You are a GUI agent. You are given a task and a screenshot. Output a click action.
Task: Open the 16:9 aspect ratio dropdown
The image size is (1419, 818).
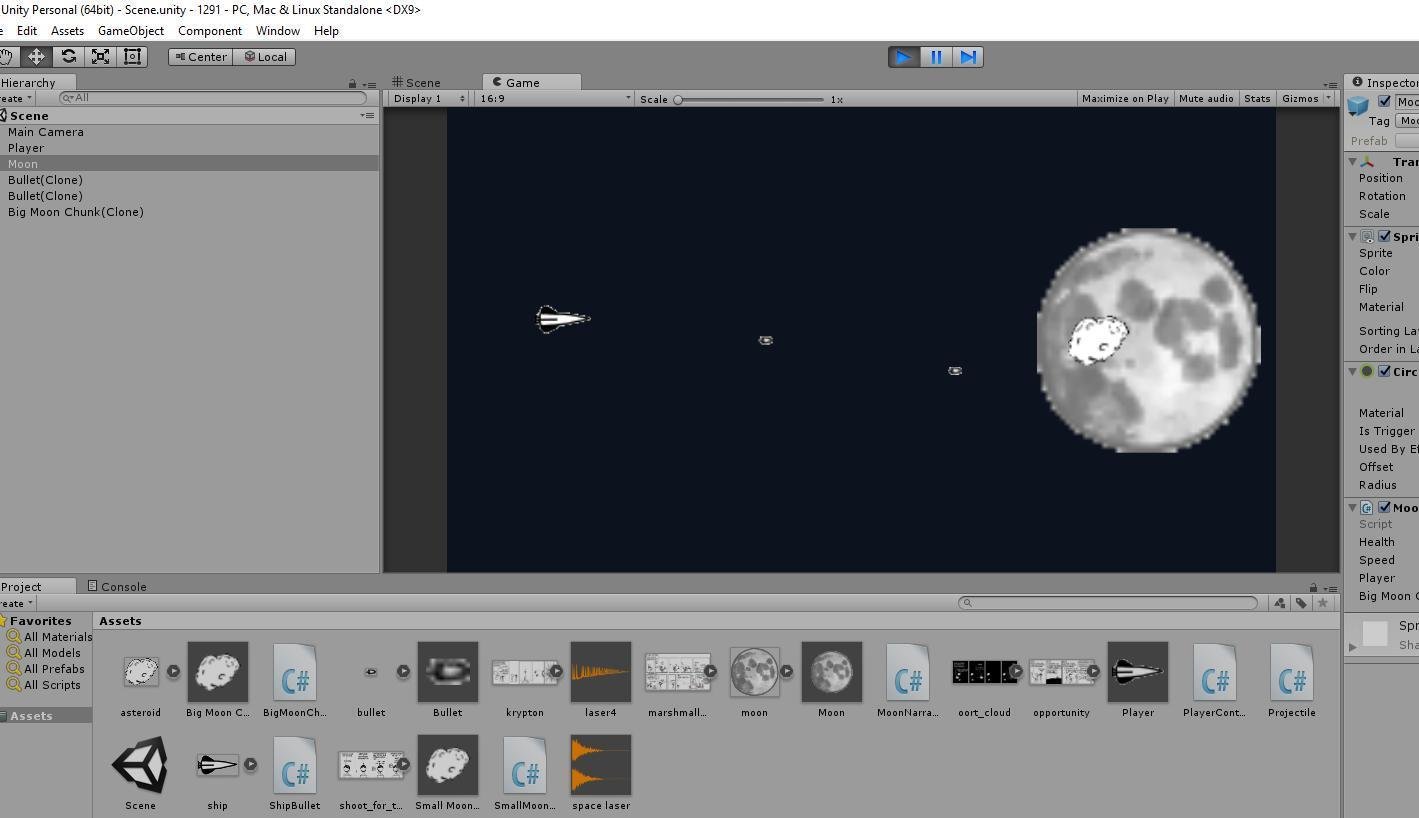point(555,99)
